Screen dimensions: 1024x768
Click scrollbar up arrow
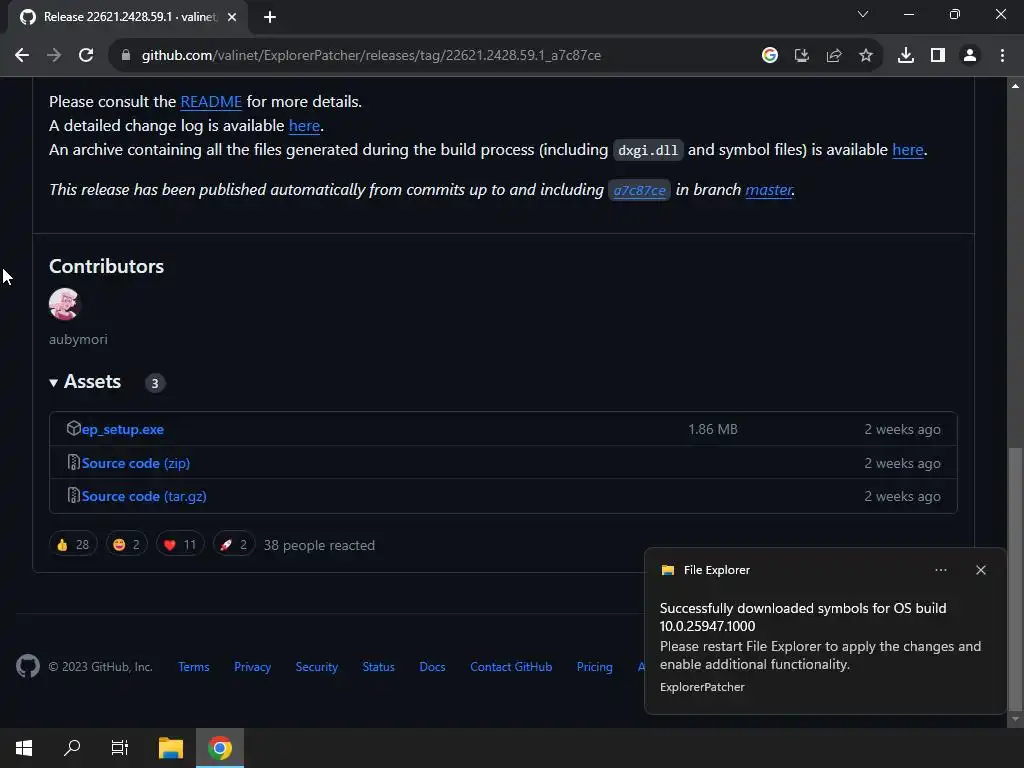(1015, 86)
